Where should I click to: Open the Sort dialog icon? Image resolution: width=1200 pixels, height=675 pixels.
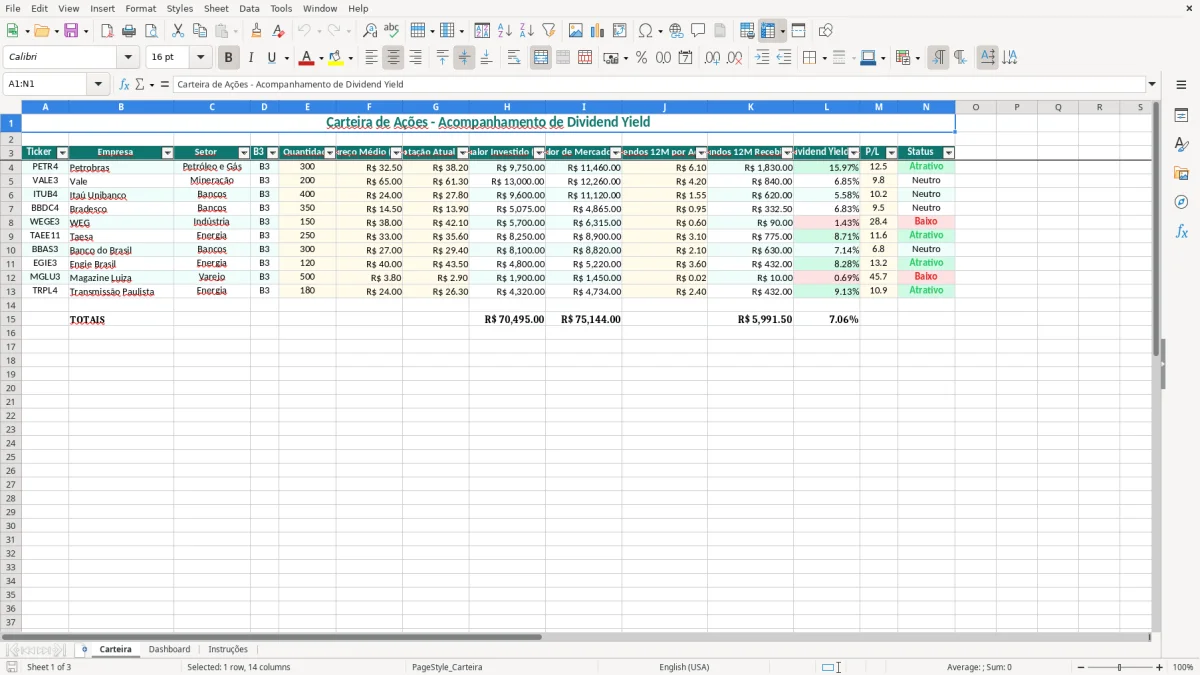click(x=482, y=31)
